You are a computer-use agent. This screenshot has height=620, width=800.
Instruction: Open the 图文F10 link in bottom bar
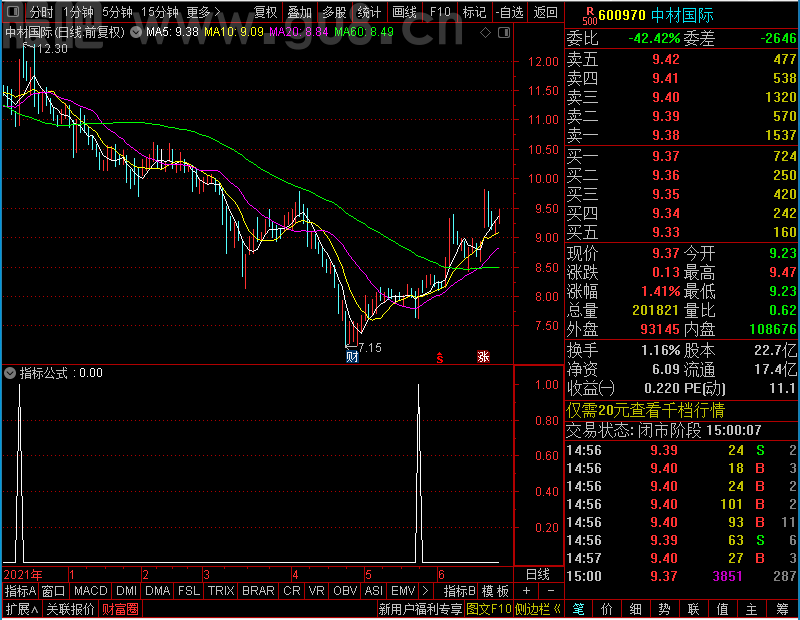pyautogui.click(x=489, y=609)
